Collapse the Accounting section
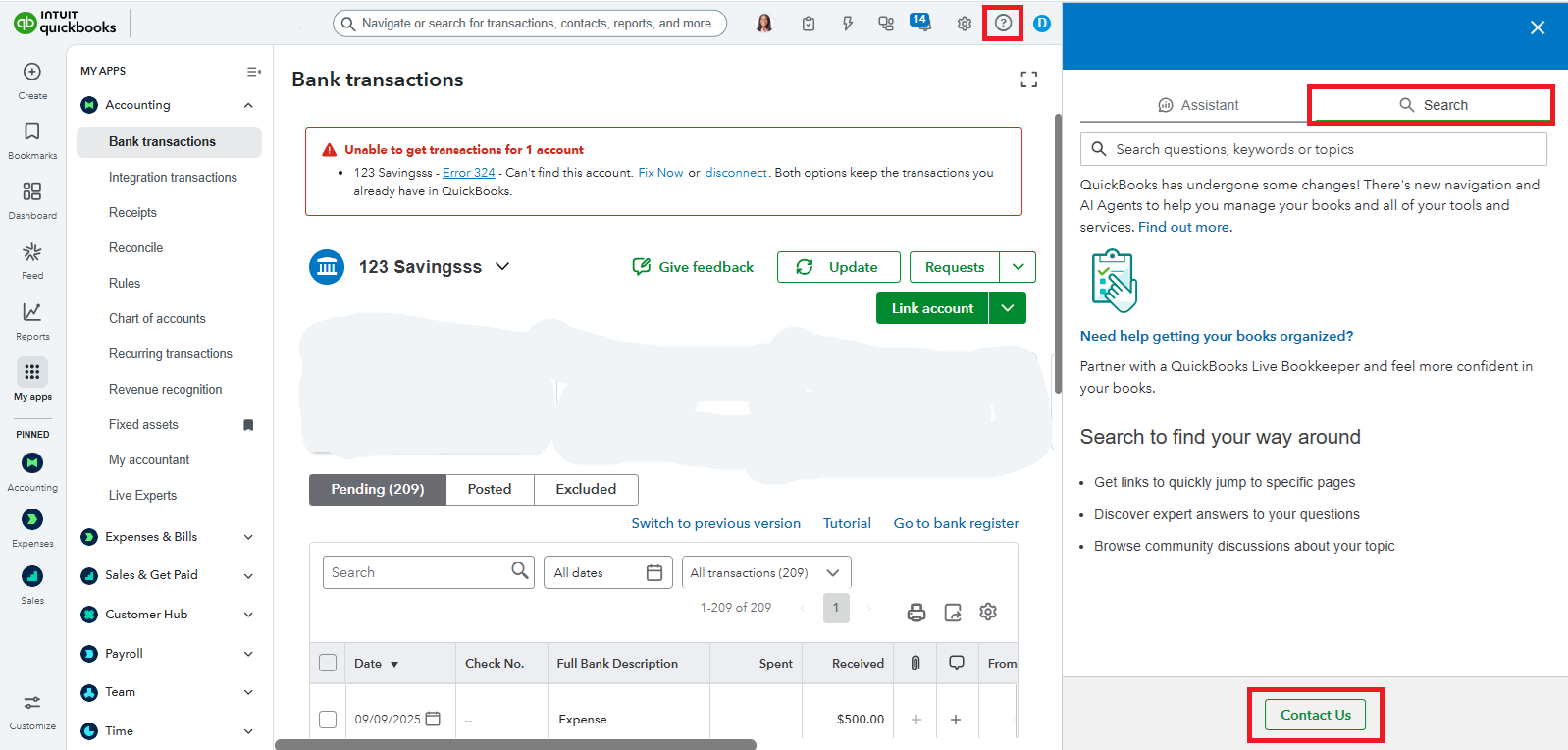Screen dimensions: 1568x750 coord(248,105)
